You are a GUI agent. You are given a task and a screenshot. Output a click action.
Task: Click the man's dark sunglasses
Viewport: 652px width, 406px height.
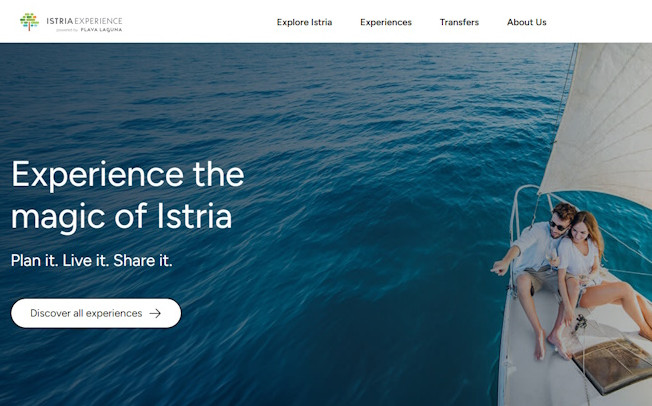pos(558,226)
